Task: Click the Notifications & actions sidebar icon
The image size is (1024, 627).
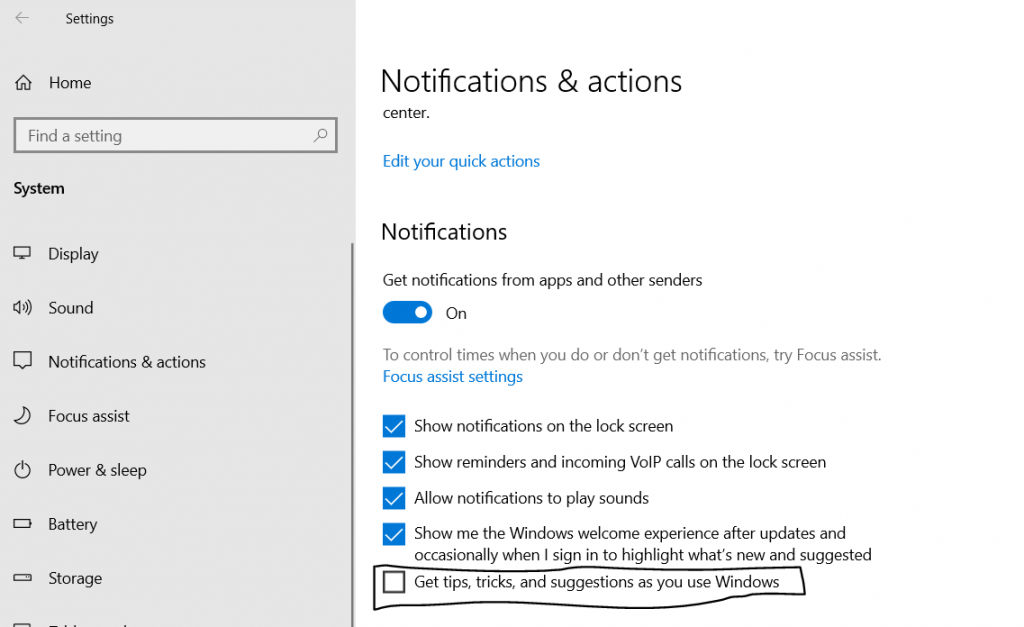Action: coord(22,362)
